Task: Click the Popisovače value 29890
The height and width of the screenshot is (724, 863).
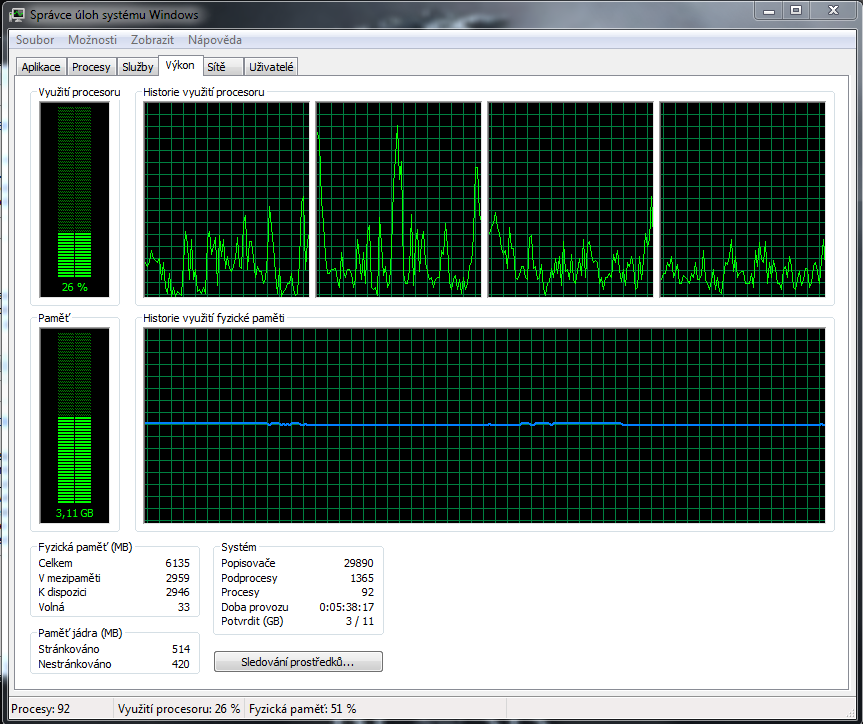Action: point(359,563)
